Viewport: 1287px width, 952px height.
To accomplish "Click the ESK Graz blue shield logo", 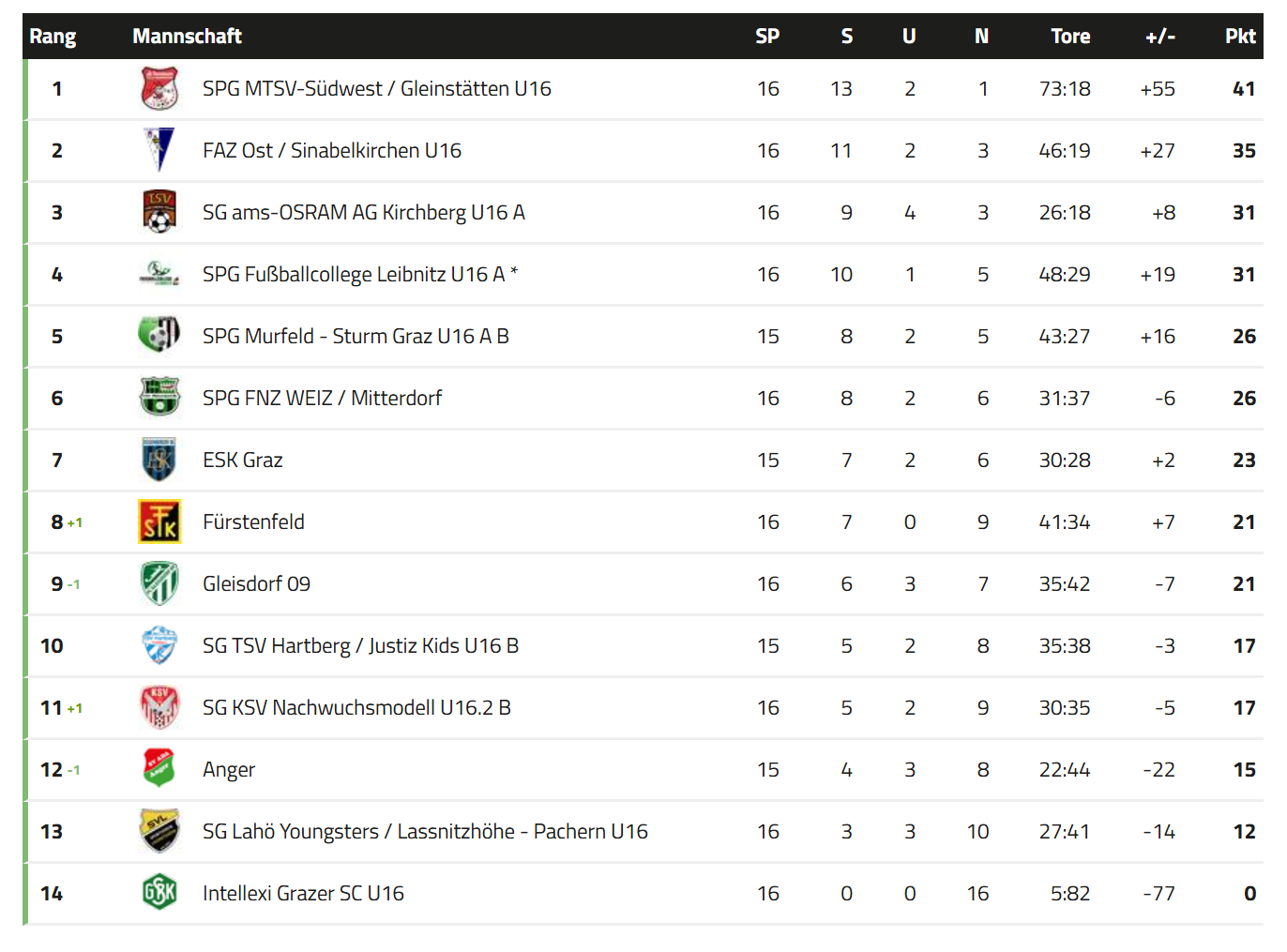I will pyautogui.click(x=159, y=460).
